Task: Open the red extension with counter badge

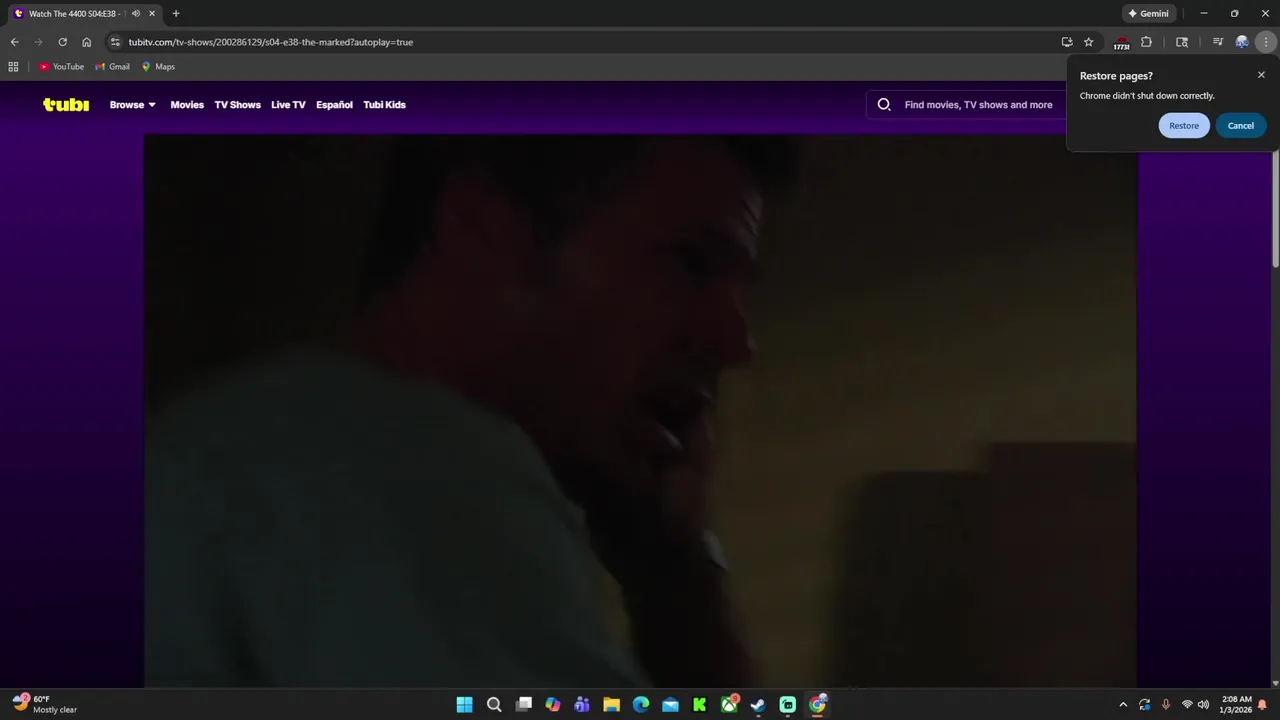Action: [1122, 42]
